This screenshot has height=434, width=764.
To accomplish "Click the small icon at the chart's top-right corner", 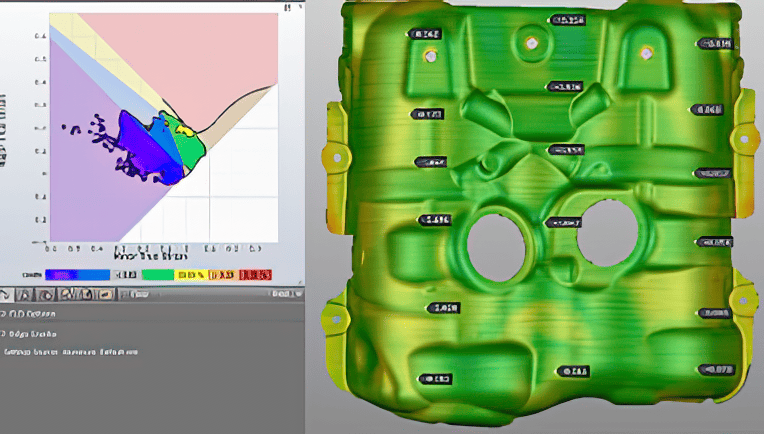I will tap(289, 7).
